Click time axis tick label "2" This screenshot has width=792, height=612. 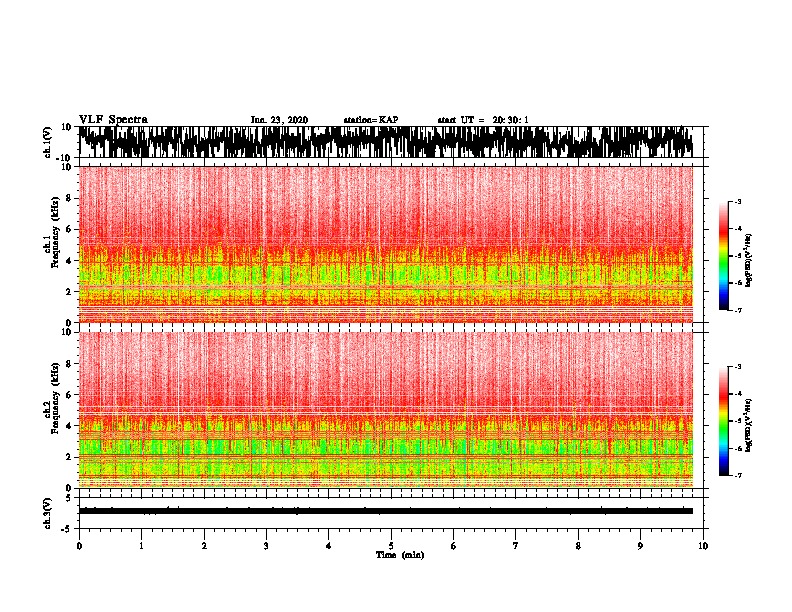[204, 546]
